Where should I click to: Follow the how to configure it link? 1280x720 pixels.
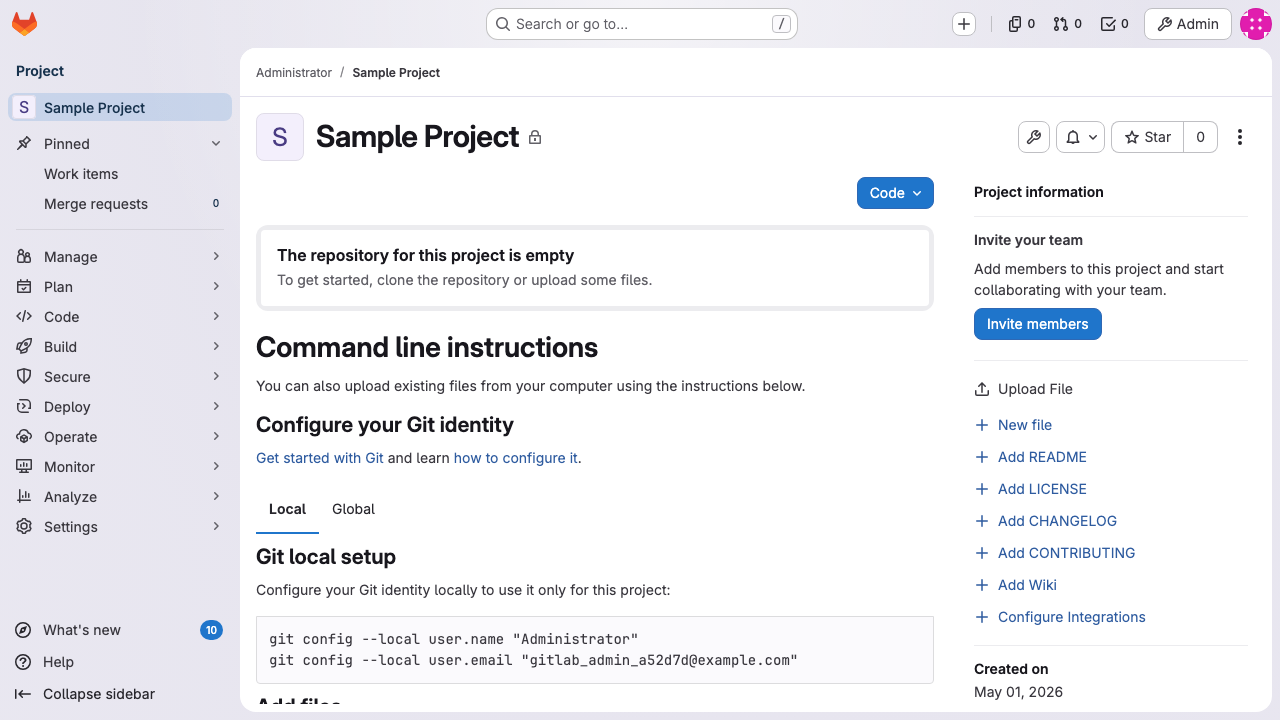(x=516, y=458)
